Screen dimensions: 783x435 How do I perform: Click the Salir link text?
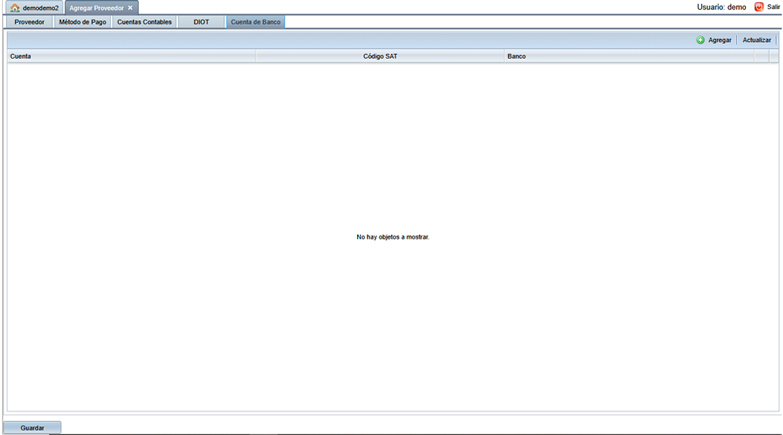(773, 7)
